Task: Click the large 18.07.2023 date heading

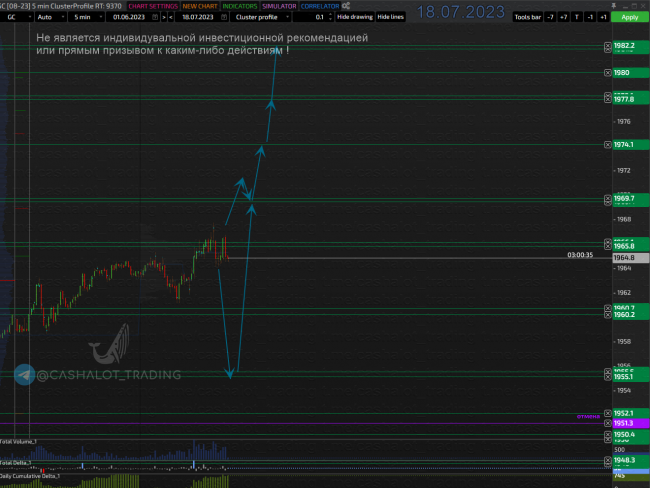Action: tap(461, 12)
